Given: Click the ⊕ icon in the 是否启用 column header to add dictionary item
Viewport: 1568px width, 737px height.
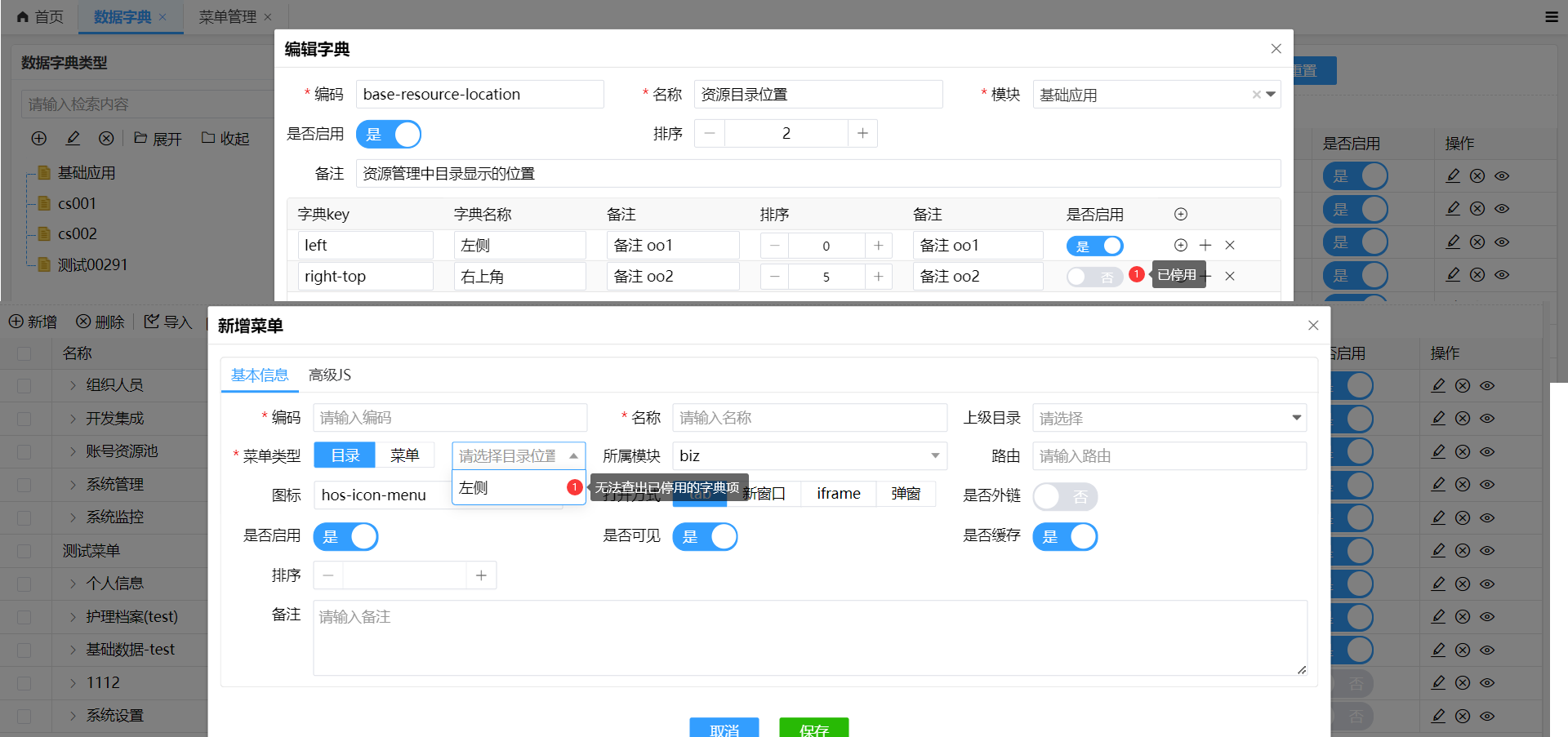Looking at the screenshot, I should point(1180,214).
